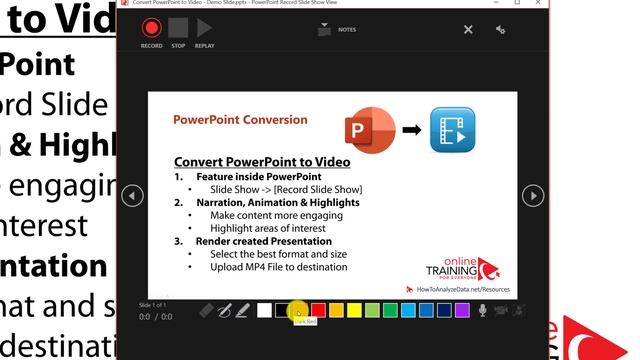The width and height of the screenshot is (640, 360).
Task: Pick the yellow ink color
Action: [354, 311]
